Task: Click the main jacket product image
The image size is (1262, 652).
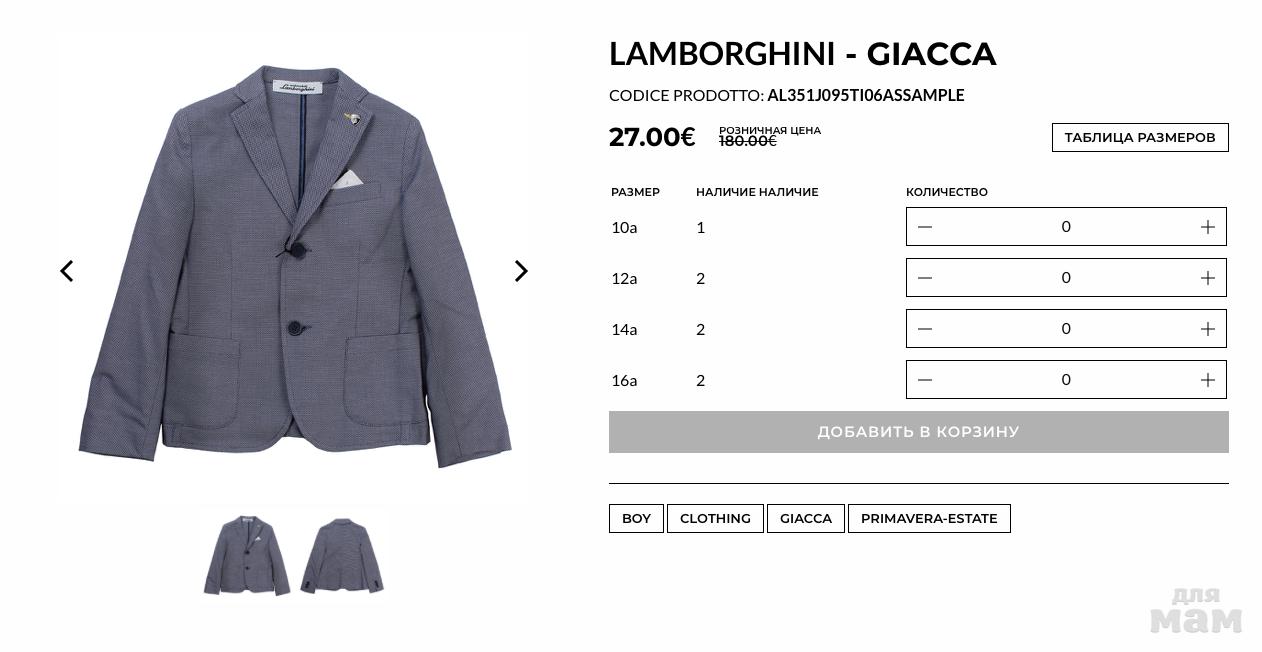Action: (x=294, y=265)
